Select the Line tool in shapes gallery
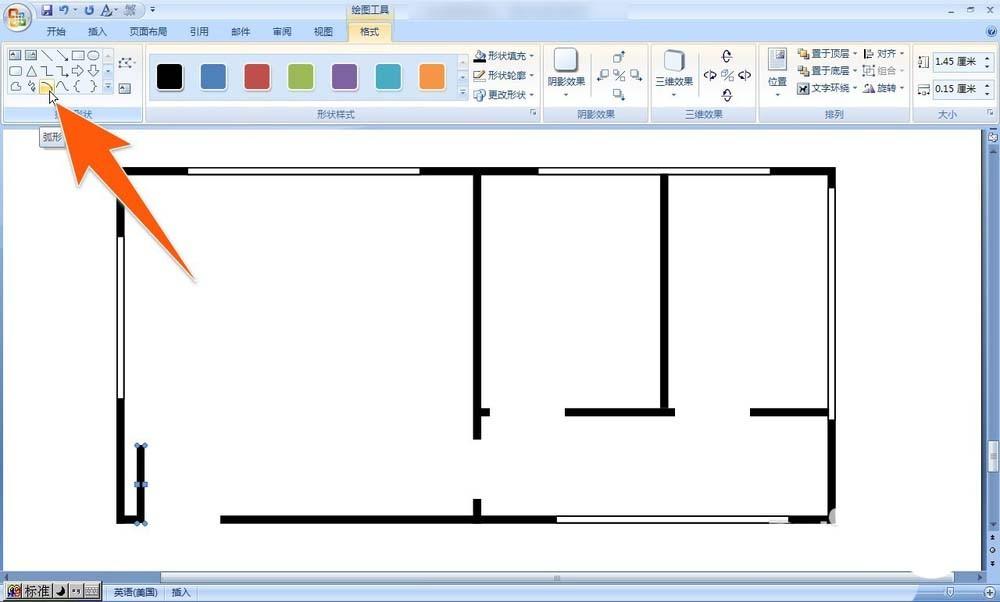1000x602 pixels. pyautogui.click(x=46, y=55)
